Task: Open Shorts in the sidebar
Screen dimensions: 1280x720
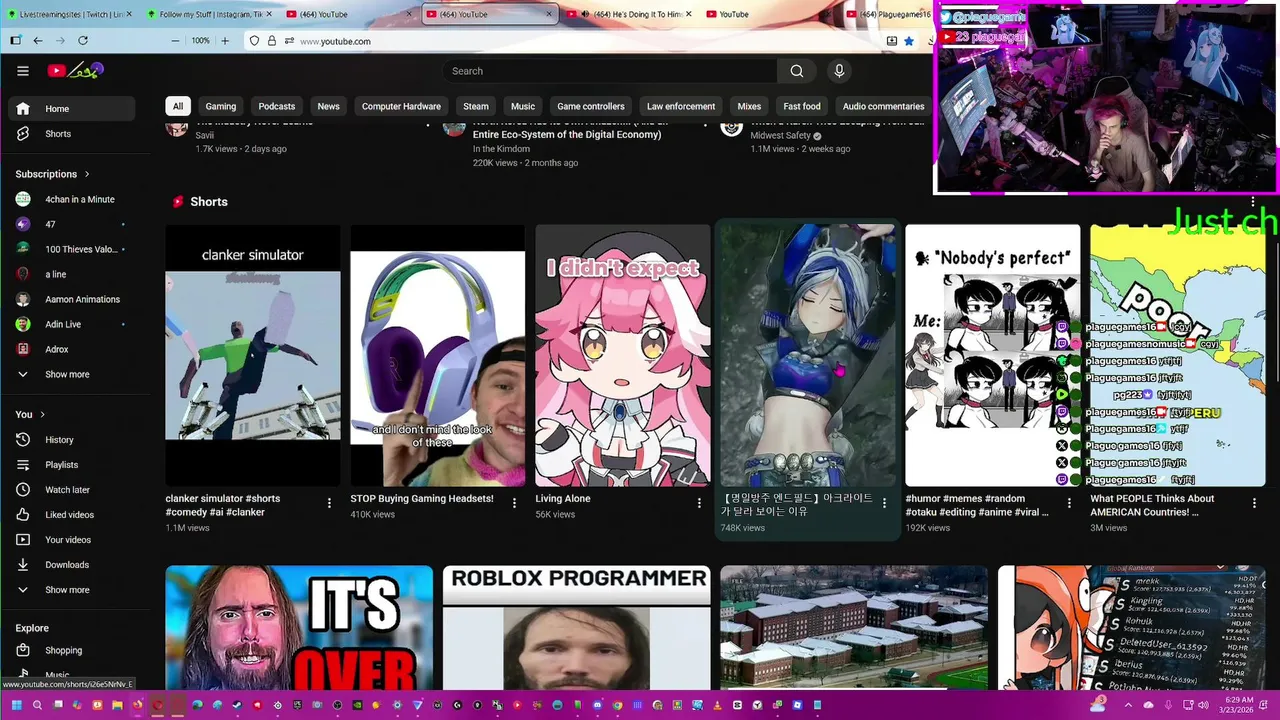Action: 71,134
